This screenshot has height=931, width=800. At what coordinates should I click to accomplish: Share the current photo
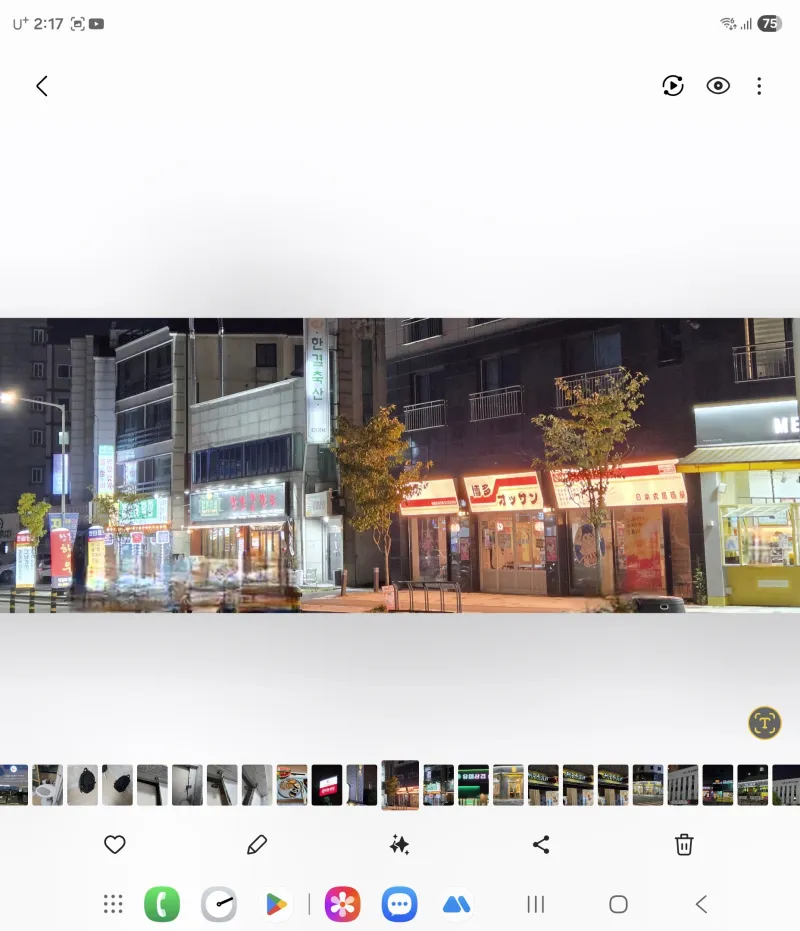541,844
